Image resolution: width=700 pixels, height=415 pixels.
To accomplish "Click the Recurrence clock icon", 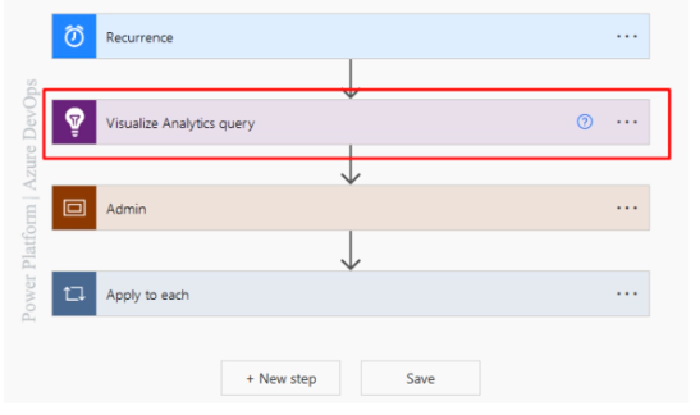I will pyautogui.click(x=74, y=37).
